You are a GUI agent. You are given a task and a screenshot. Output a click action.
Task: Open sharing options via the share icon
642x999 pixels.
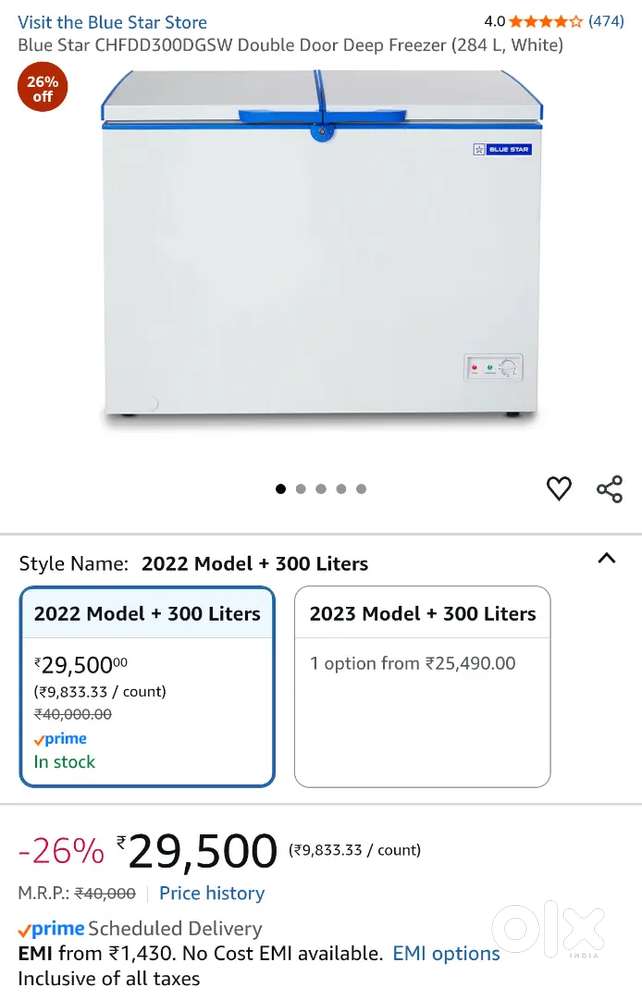coord(610,488)
